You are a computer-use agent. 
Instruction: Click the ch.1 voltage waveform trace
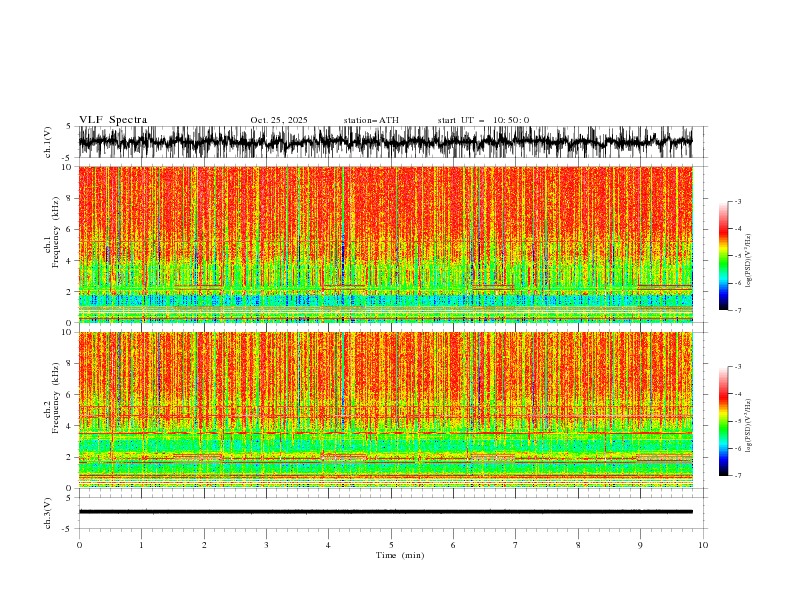tap(385, 142)
